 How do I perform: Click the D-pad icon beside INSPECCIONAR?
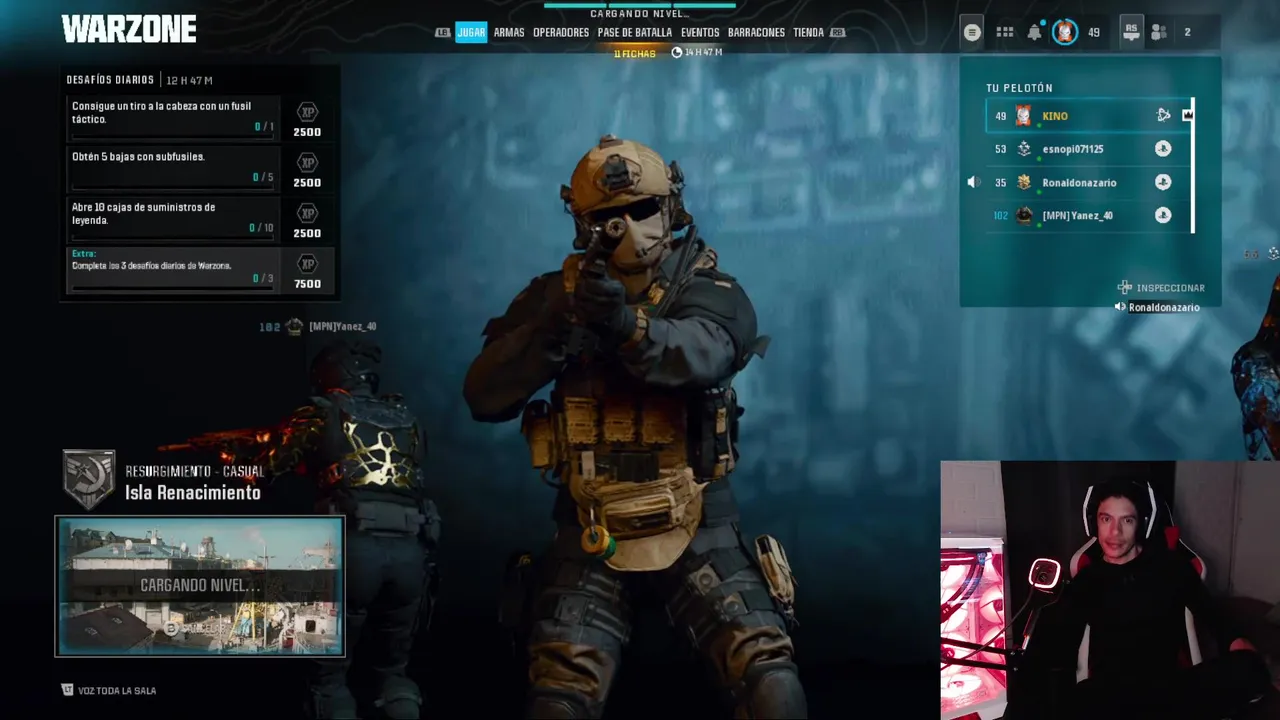coord(1124,288)
